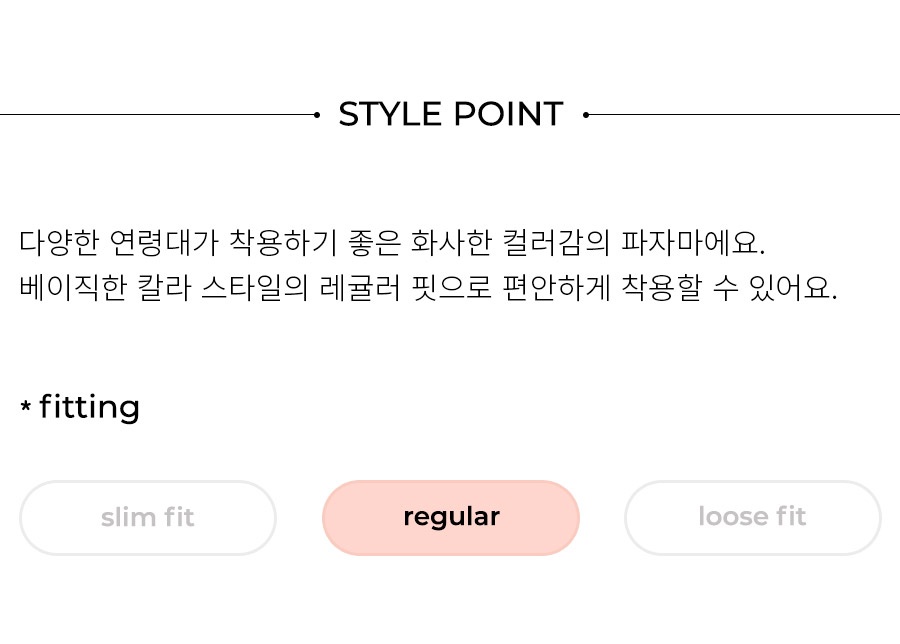Click the STYLE POINT heading
This screenshot has width=900, height=644.
pos(451,114)
